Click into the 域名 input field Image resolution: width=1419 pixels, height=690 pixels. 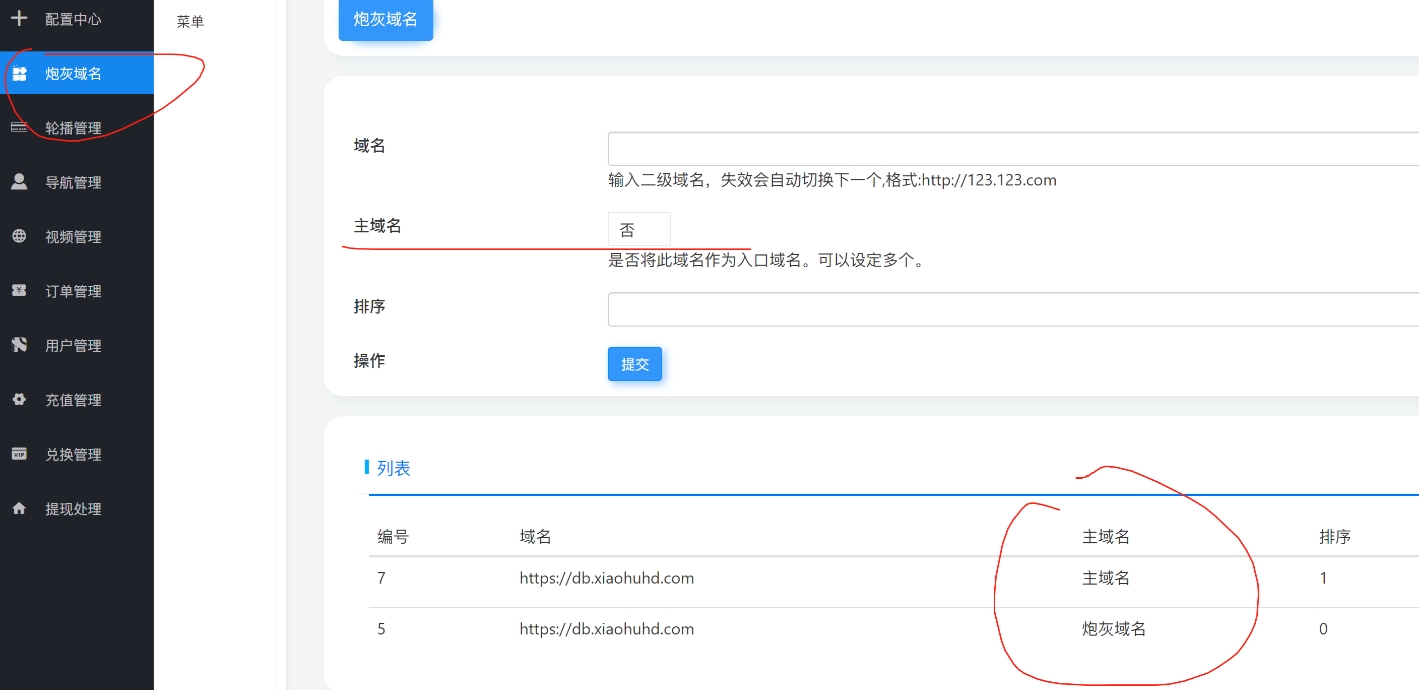(1012, 149)
